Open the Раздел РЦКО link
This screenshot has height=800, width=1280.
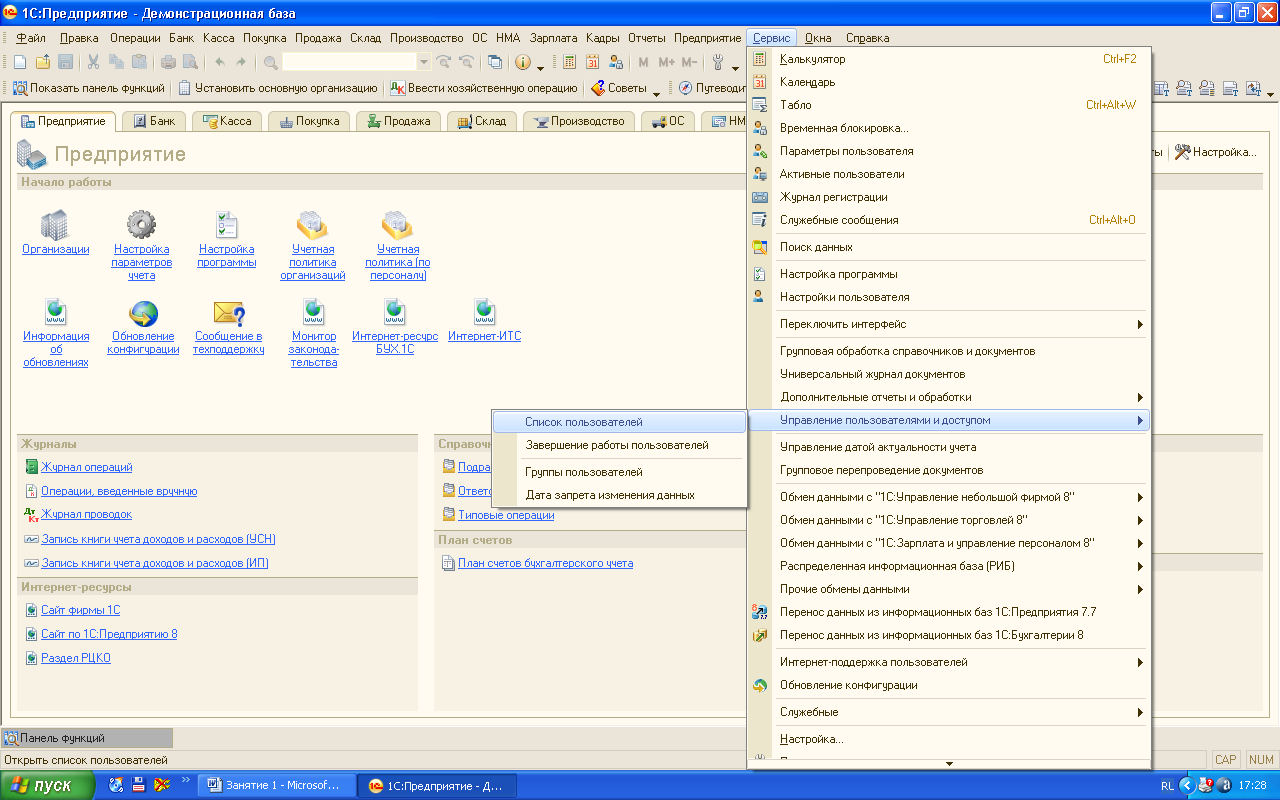point(76,658)
